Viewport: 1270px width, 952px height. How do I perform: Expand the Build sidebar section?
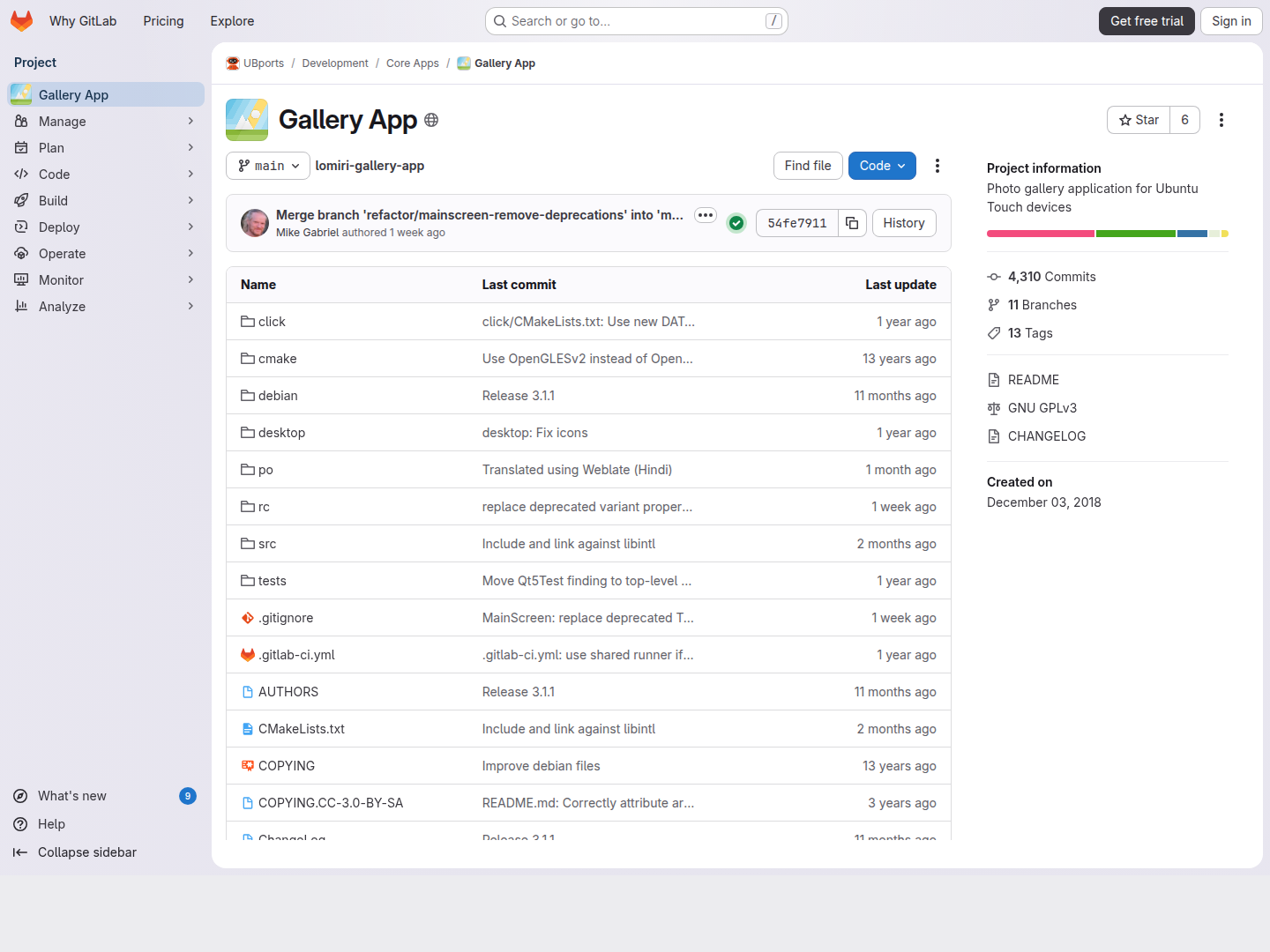tap(106, 201)
